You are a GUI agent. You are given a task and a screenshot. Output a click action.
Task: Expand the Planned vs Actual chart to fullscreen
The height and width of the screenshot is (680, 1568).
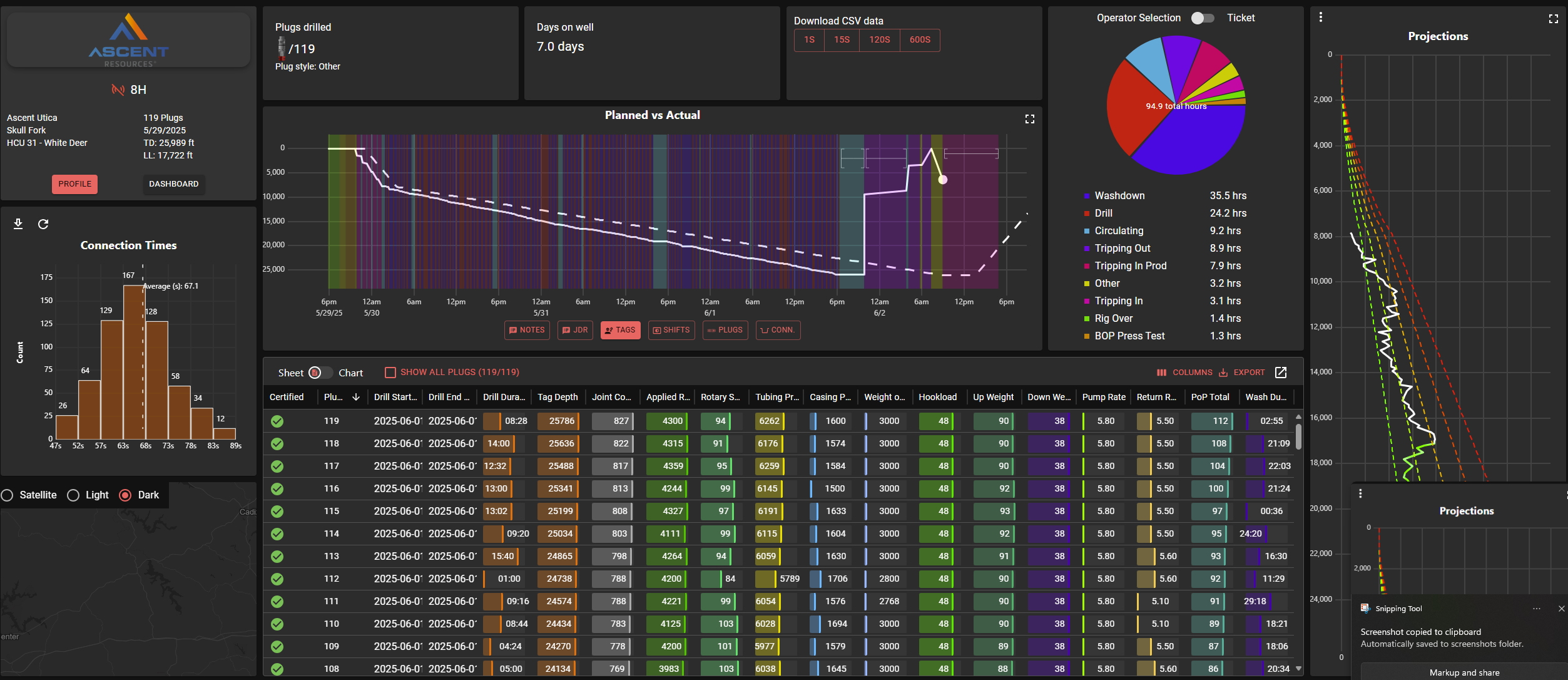(x=1030, y=118)
